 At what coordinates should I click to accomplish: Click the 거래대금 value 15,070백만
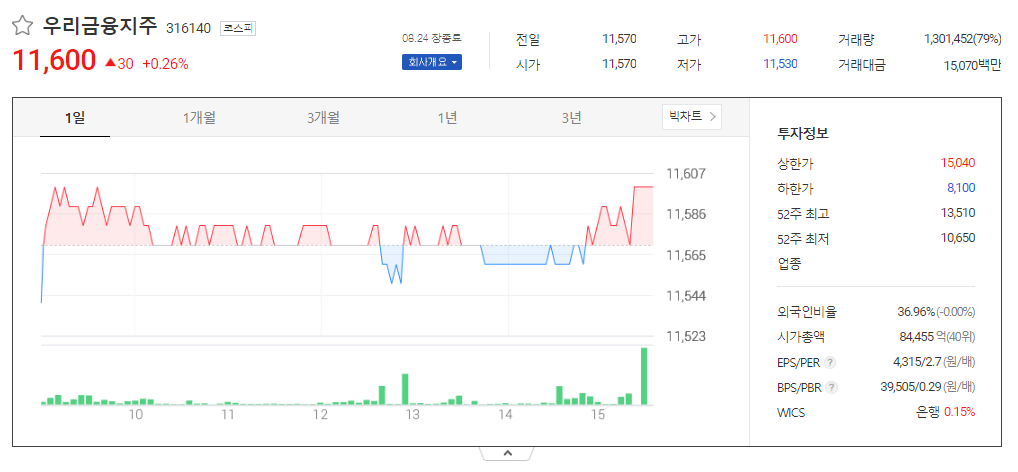(972, 64)
